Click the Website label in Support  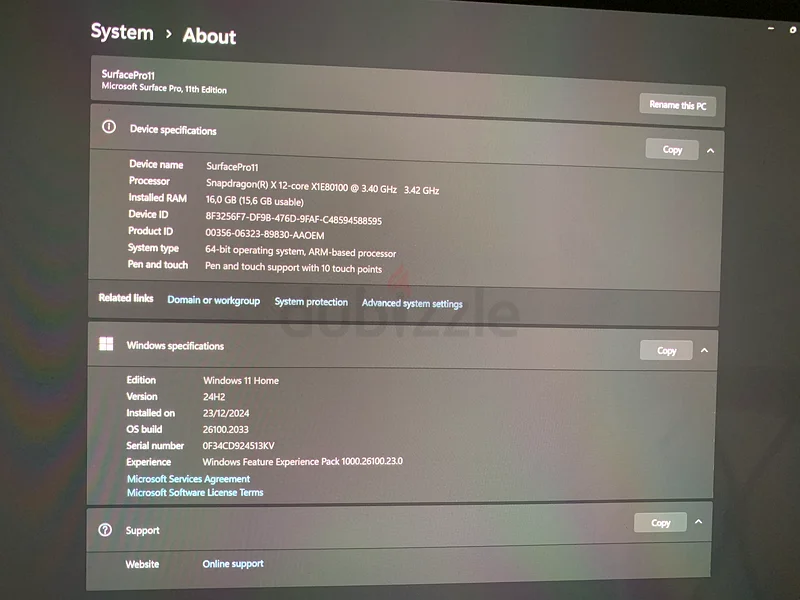click(x=142, y=564)
